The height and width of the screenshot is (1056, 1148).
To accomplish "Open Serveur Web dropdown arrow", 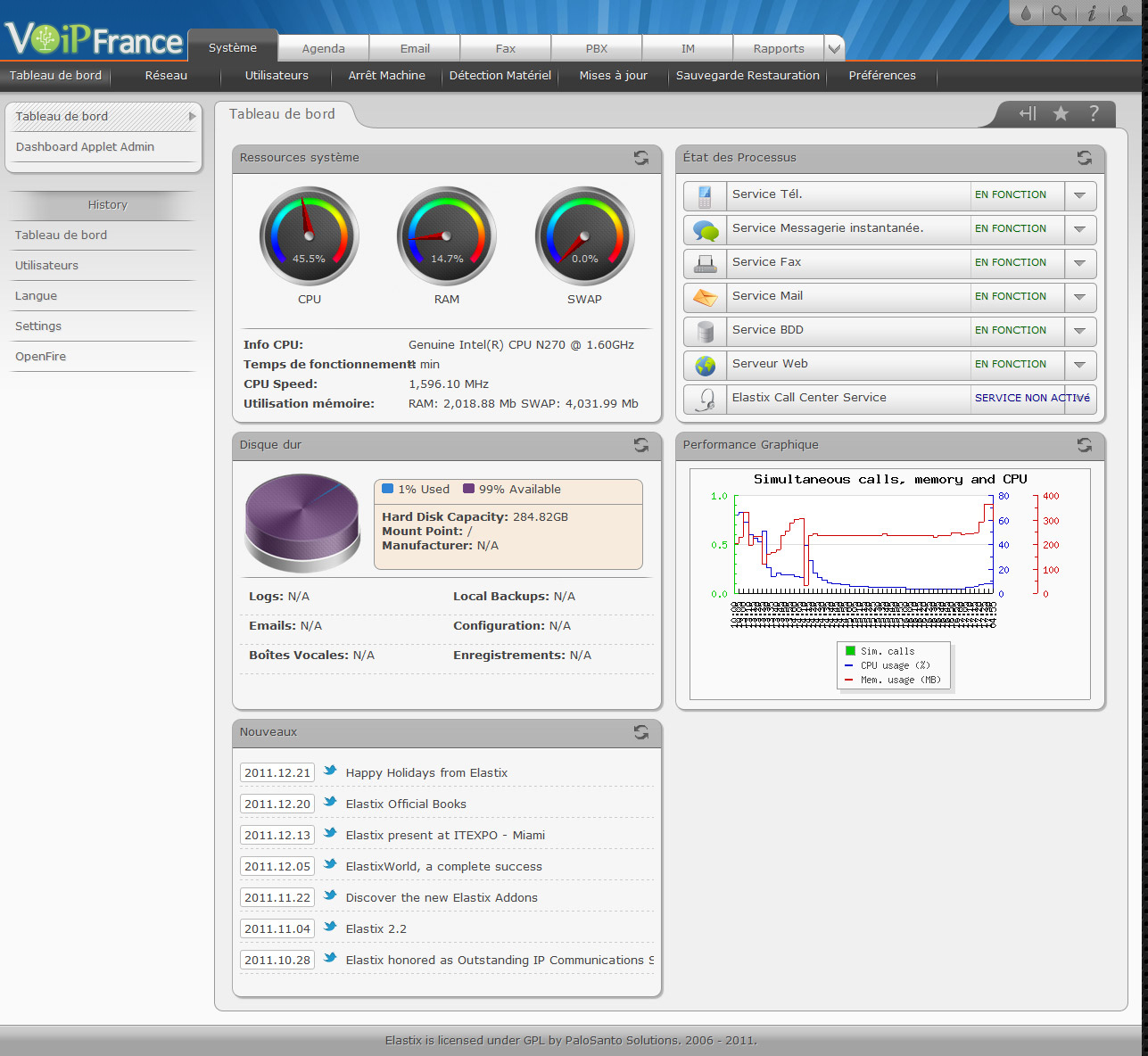I will tap(1079, 365).
